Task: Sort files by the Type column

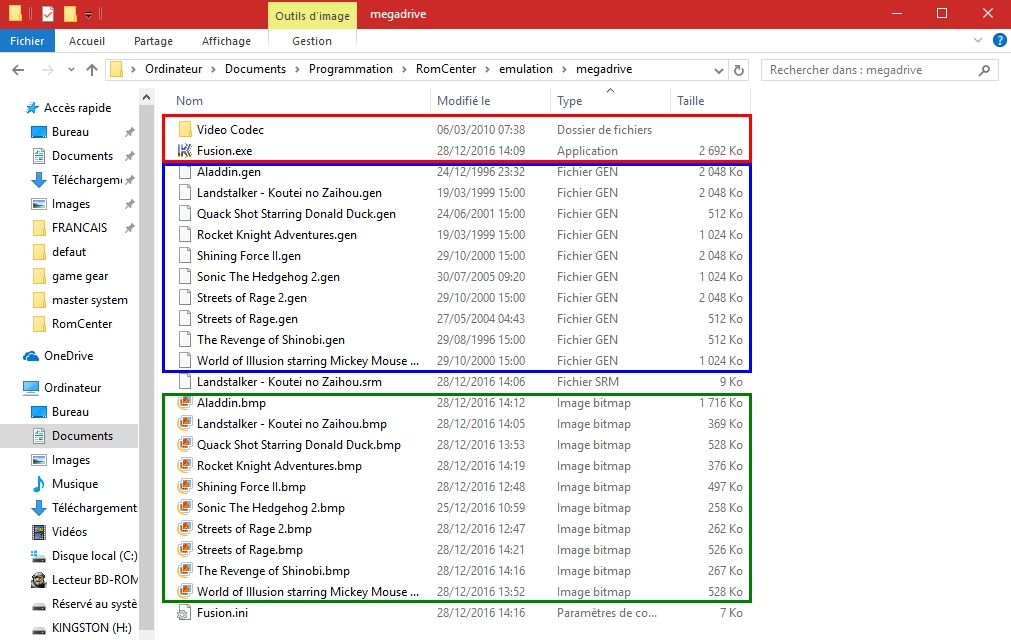Action: pos(610,101)
